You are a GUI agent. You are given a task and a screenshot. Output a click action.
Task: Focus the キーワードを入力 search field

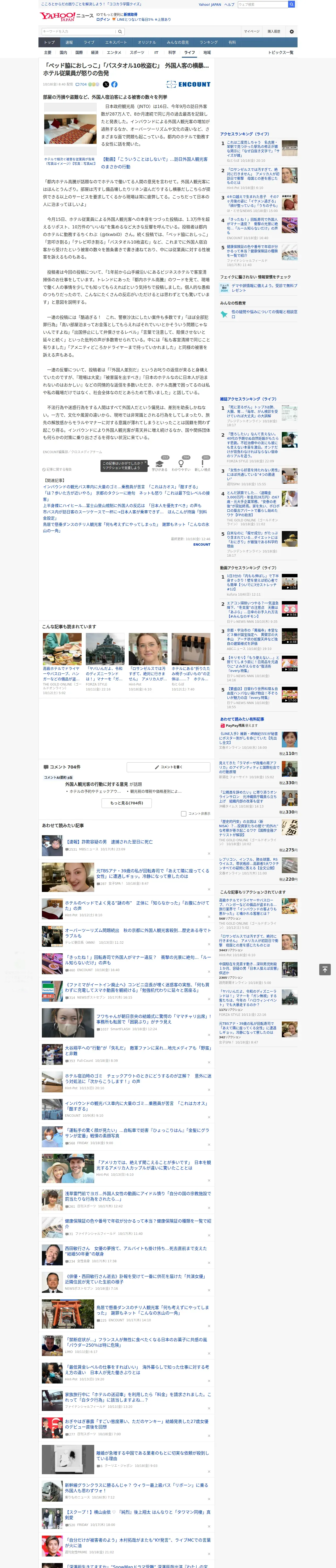coord(79,32)
